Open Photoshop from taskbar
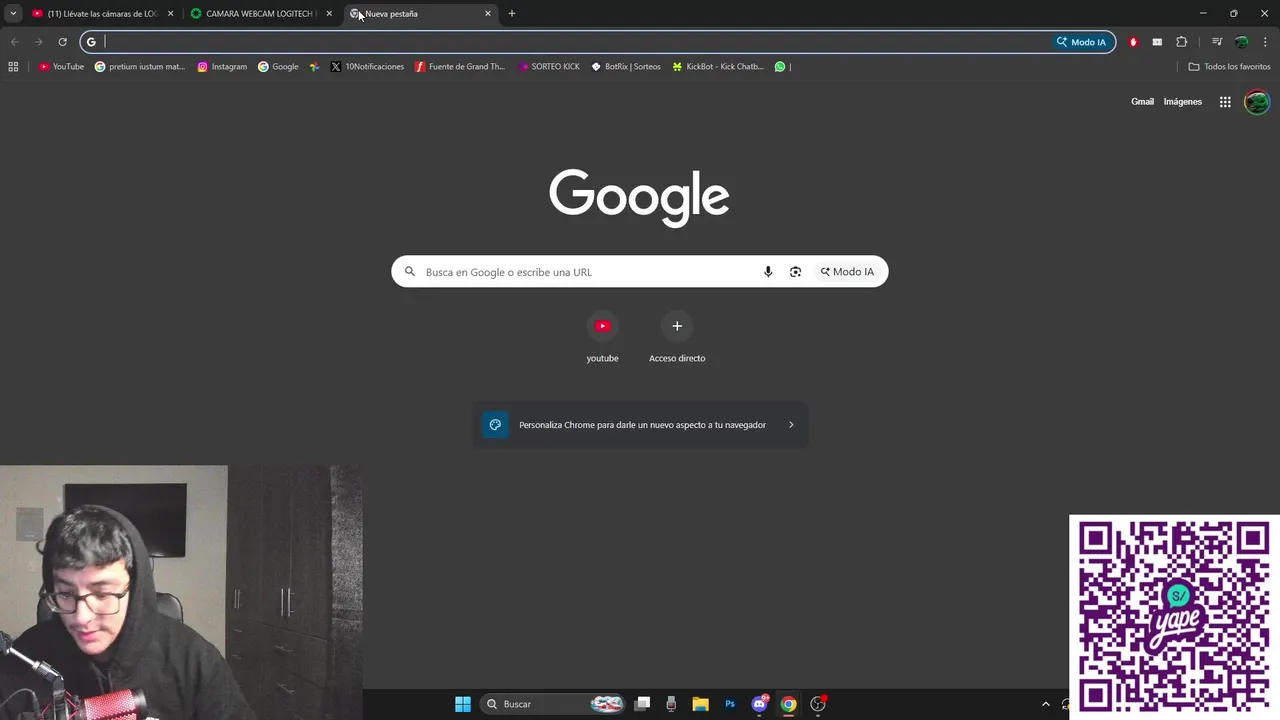 click(x=730, y=704)
